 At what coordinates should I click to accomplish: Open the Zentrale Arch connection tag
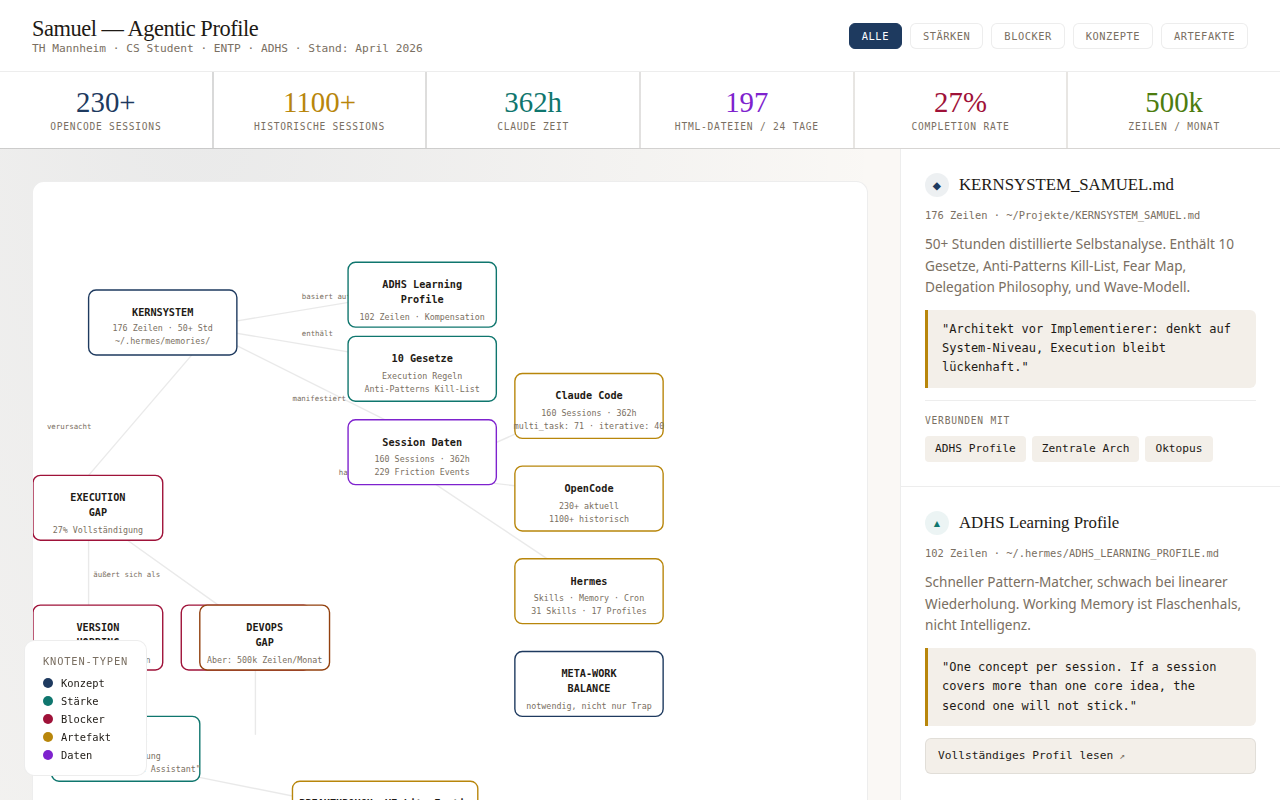pyautogui.click(x=1085, y=448)
